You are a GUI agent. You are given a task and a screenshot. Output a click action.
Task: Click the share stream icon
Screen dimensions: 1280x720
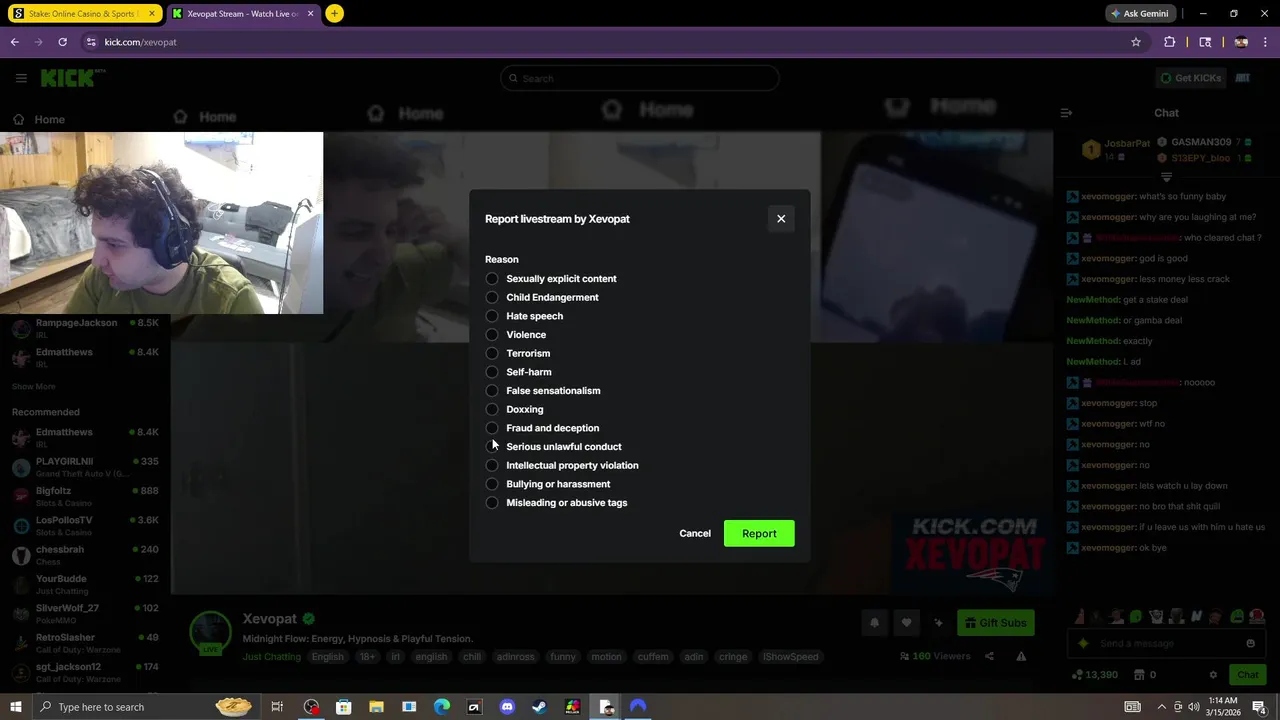pos(989,656)
